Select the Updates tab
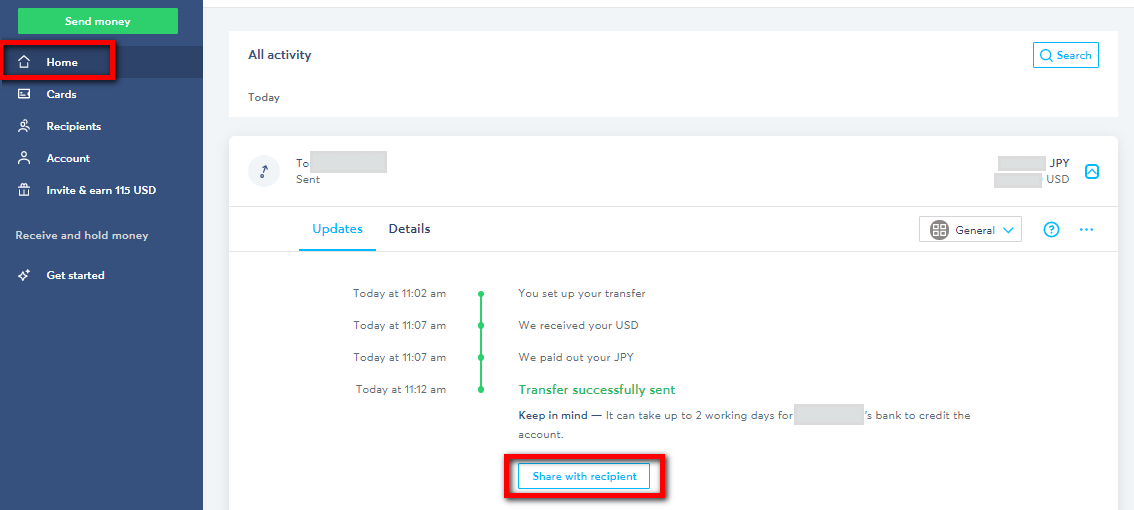 point(337,229)
